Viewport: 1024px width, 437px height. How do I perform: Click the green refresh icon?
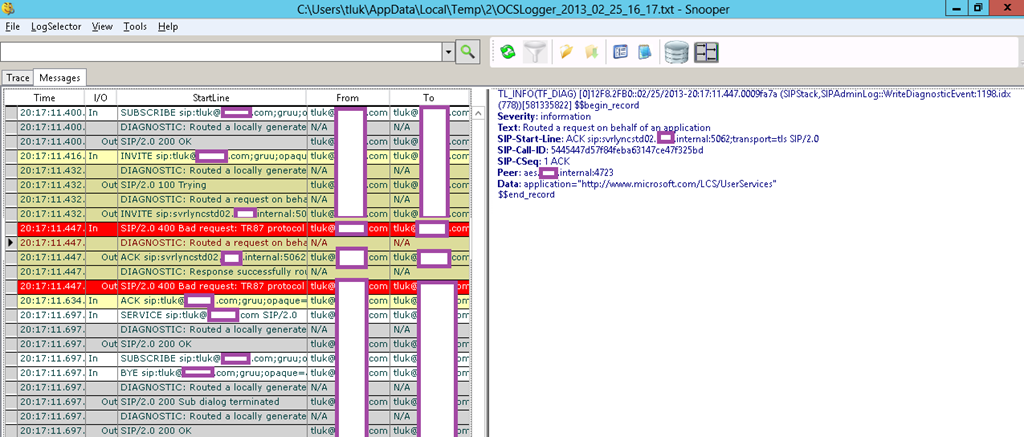coord(508,52)
